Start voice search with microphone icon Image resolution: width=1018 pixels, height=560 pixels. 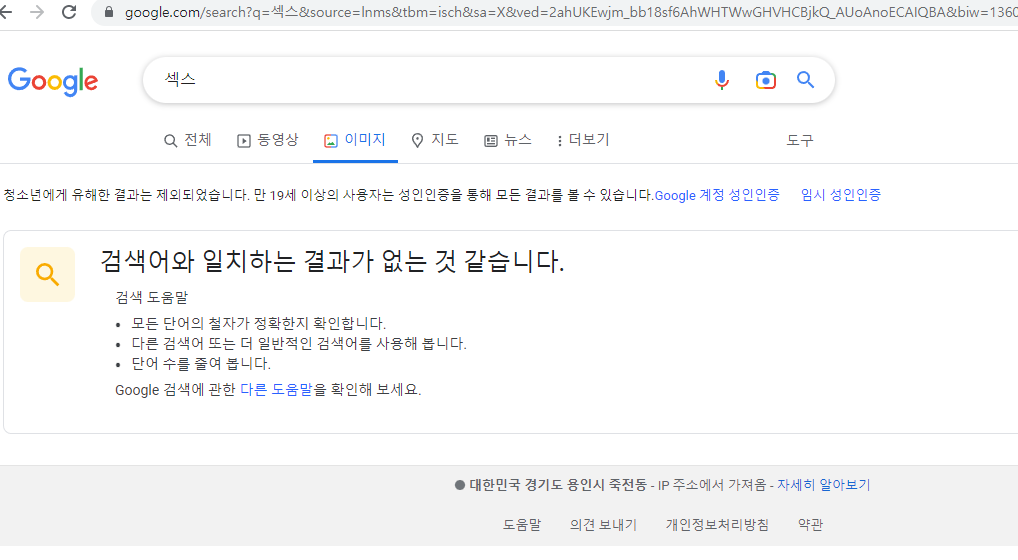722,80
